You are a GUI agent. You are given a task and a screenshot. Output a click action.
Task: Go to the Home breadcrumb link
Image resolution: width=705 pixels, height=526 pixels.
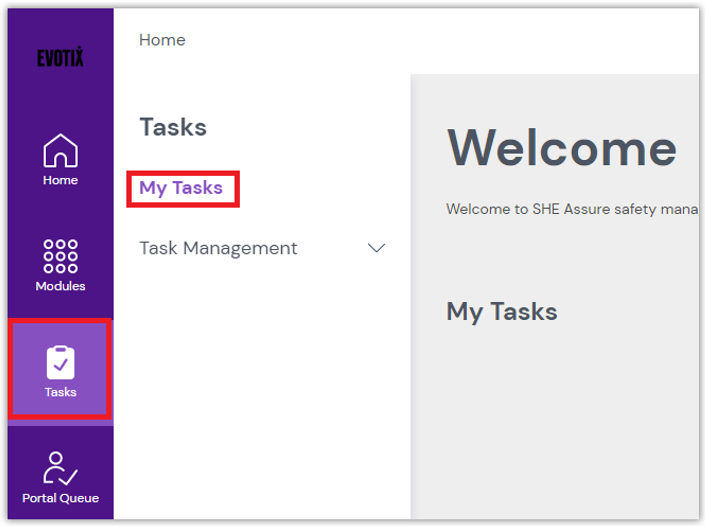pyautogui.click(x=162, y=40)
